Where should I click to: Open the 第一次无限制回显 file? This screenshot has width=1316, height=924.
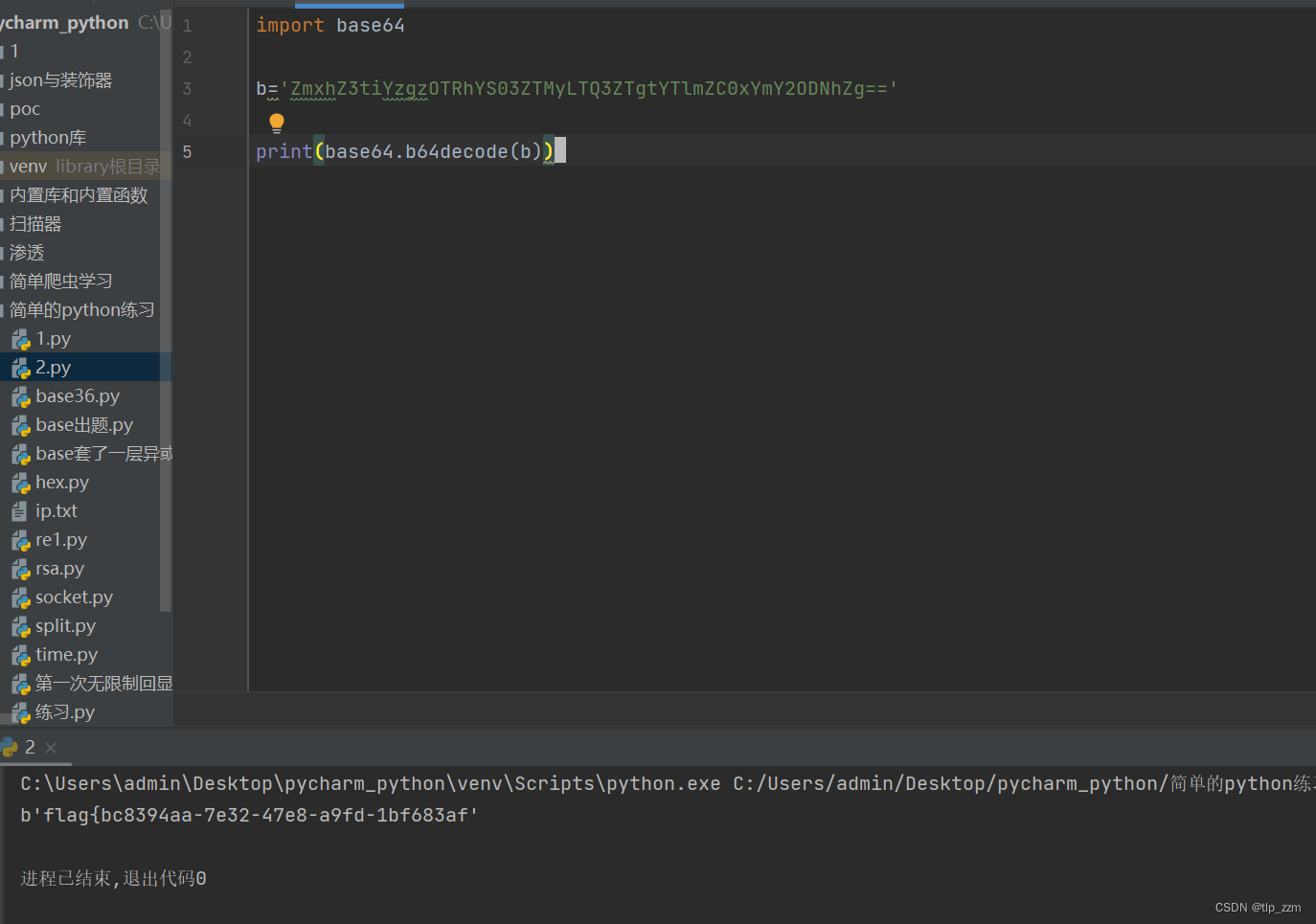coord(103,684)
